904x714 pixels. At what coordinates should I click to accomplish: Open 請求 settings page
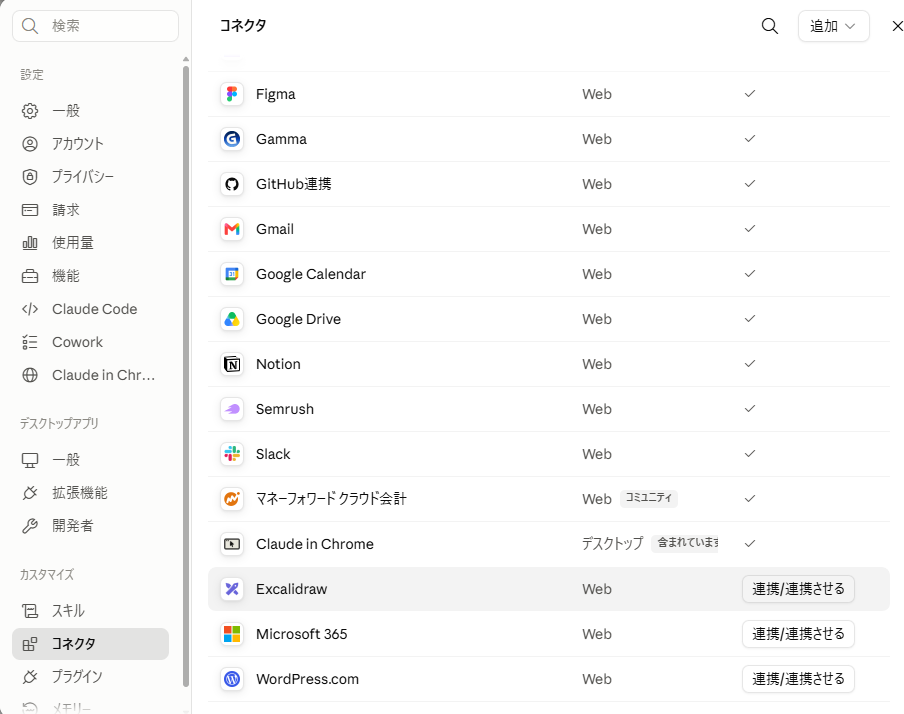coord(91,210)
